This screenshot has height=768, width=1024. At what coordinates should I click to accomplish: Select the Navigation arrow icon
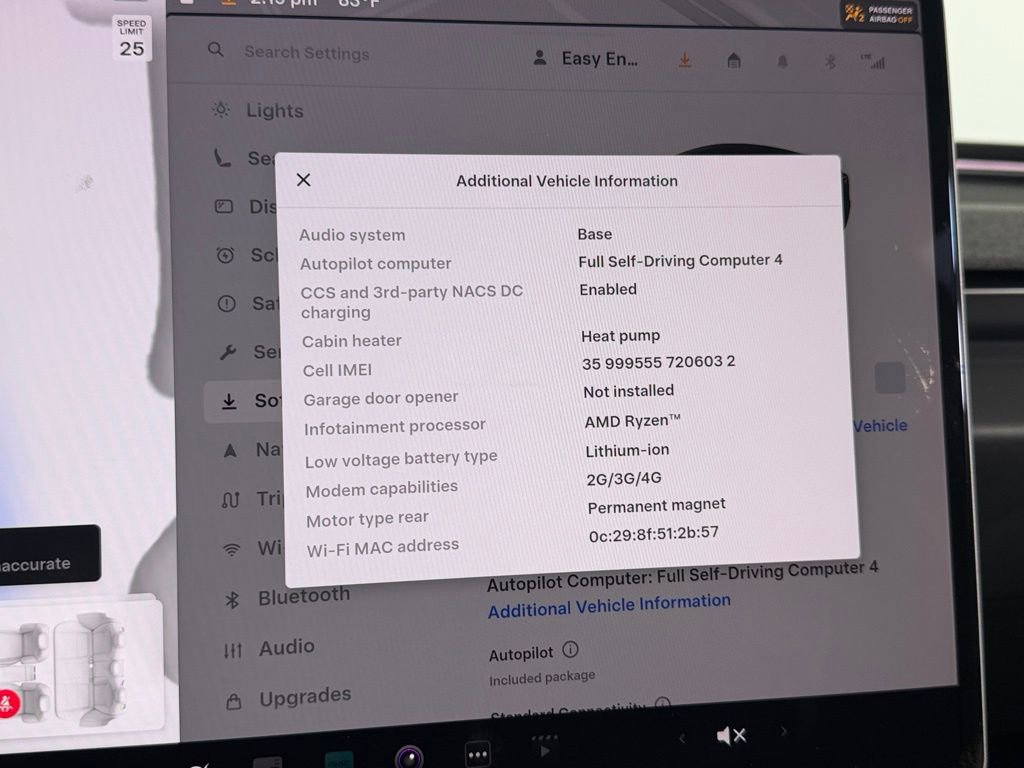point(231,449)
